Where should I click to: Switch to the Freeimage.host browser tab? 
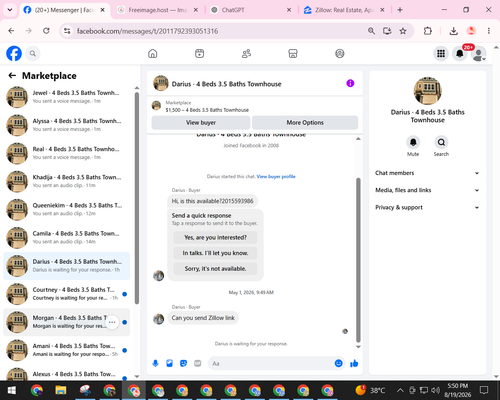(158, 10)
